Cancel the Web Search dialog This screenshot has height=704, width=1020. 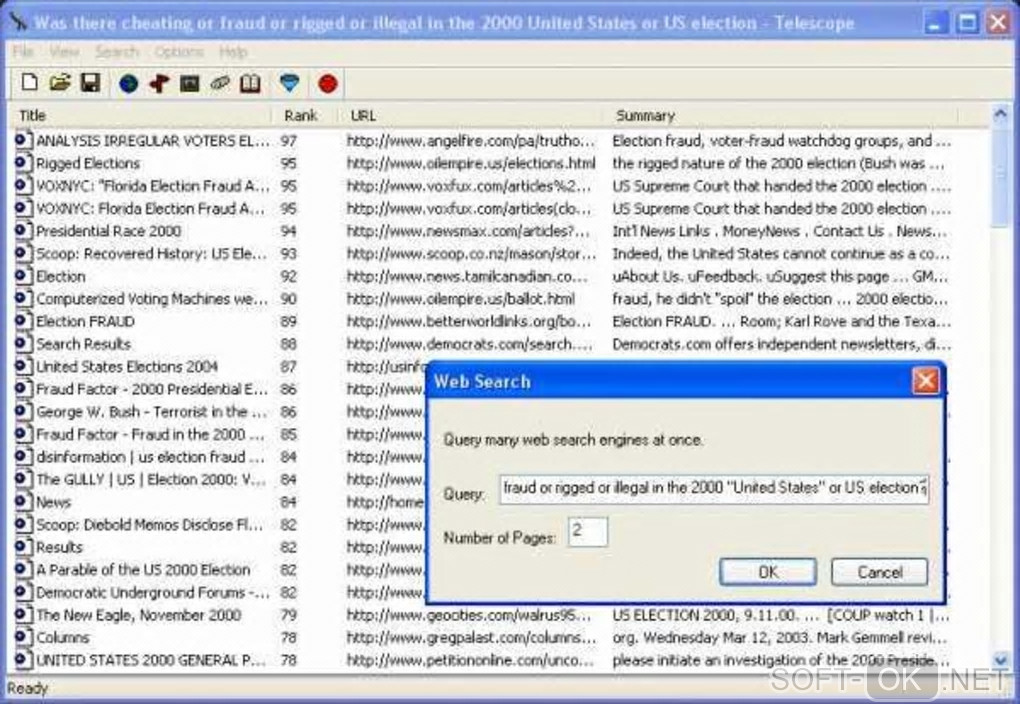pos(879,572)
